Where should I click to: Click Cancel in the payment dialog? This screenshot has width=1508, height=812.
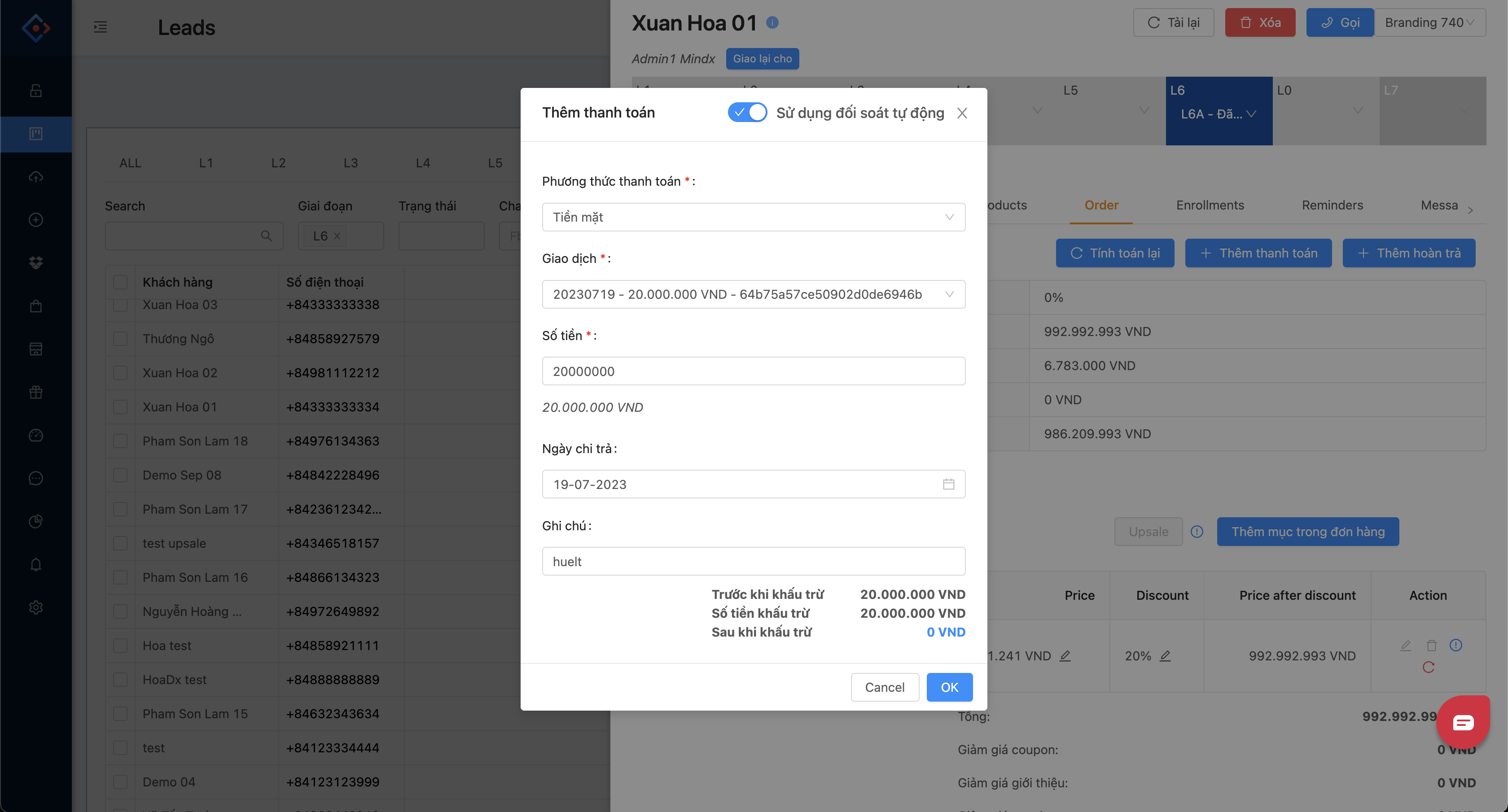pyautogui.click(x=884, y=687)
